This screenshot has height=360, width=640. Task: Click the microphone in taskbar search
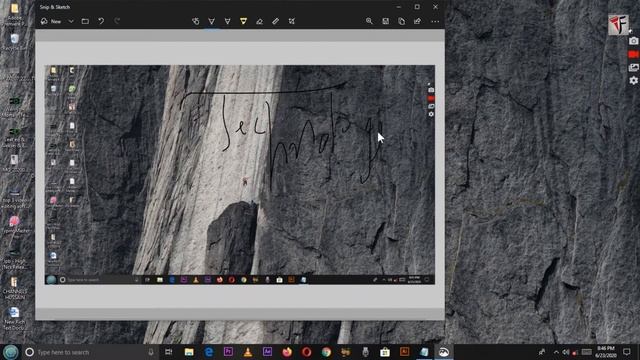tap(151, 352)
